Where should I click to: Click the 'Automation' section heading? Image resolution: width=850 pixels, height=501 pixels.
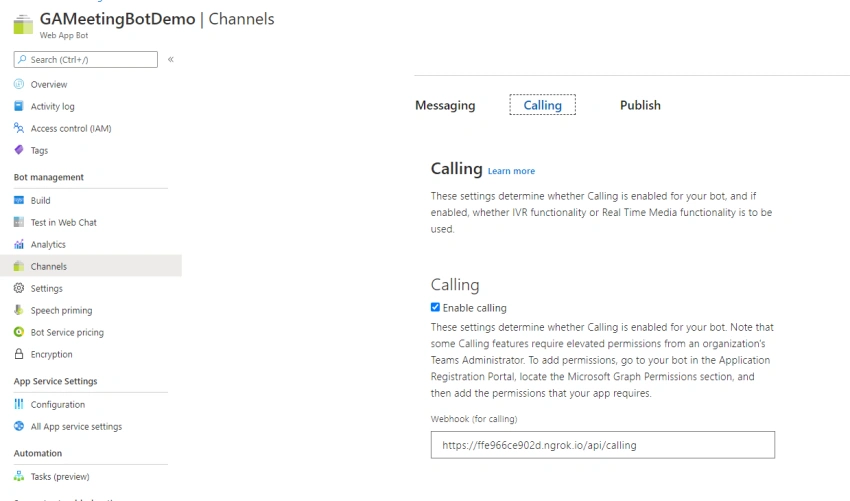(38, 453)
